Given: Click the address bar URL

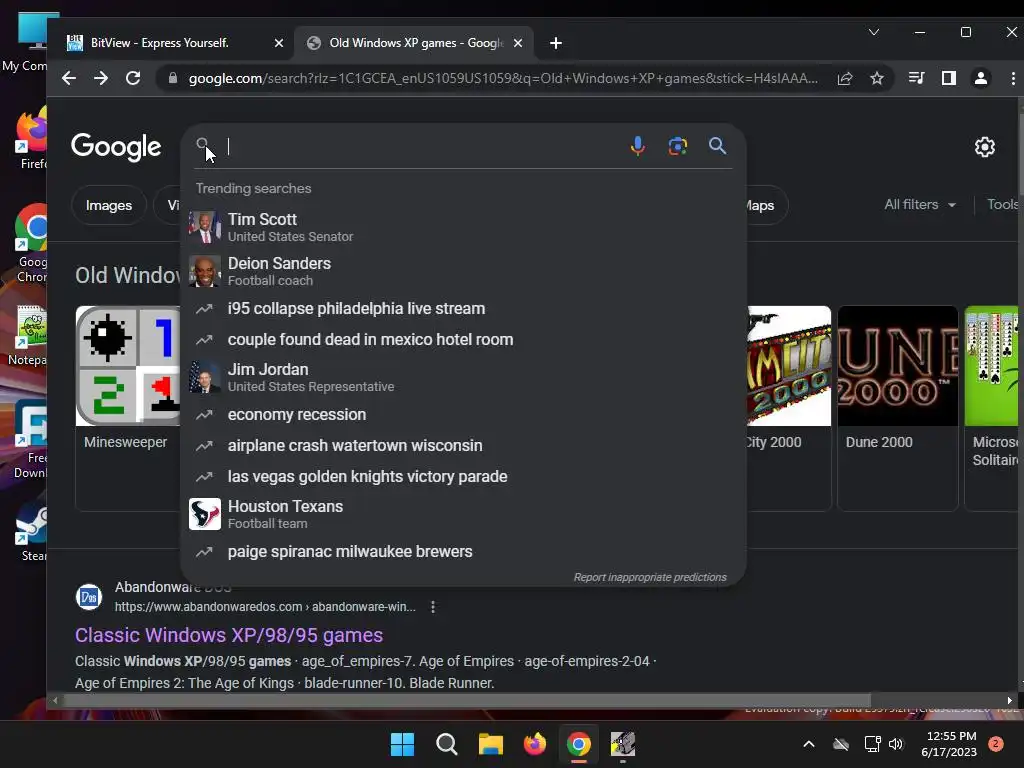Looking at the screenshot, I should tap(503, 78).
